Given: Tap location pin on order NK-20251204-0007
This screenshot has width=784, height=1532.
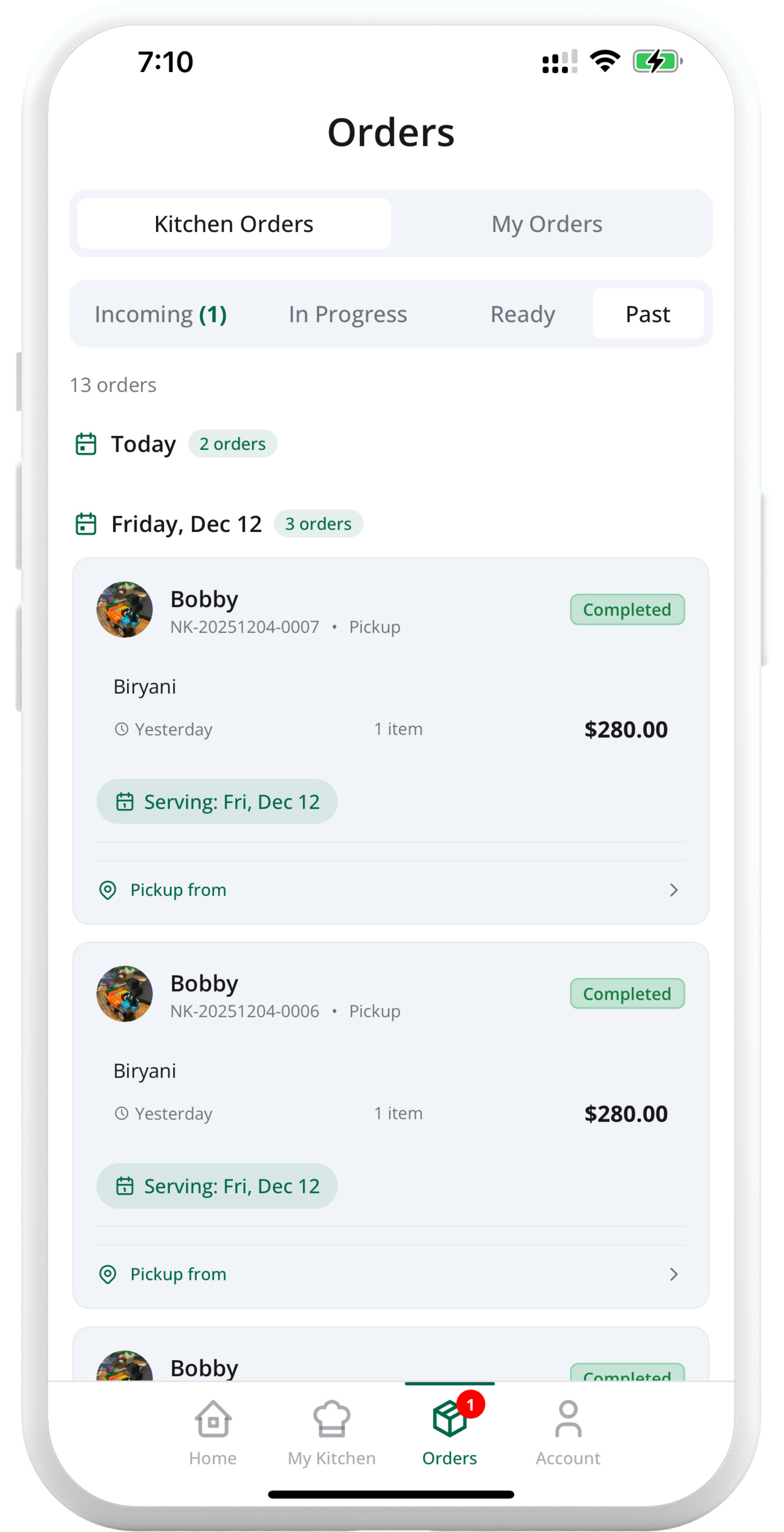Looking at the screenshot, I should point(108,890).
